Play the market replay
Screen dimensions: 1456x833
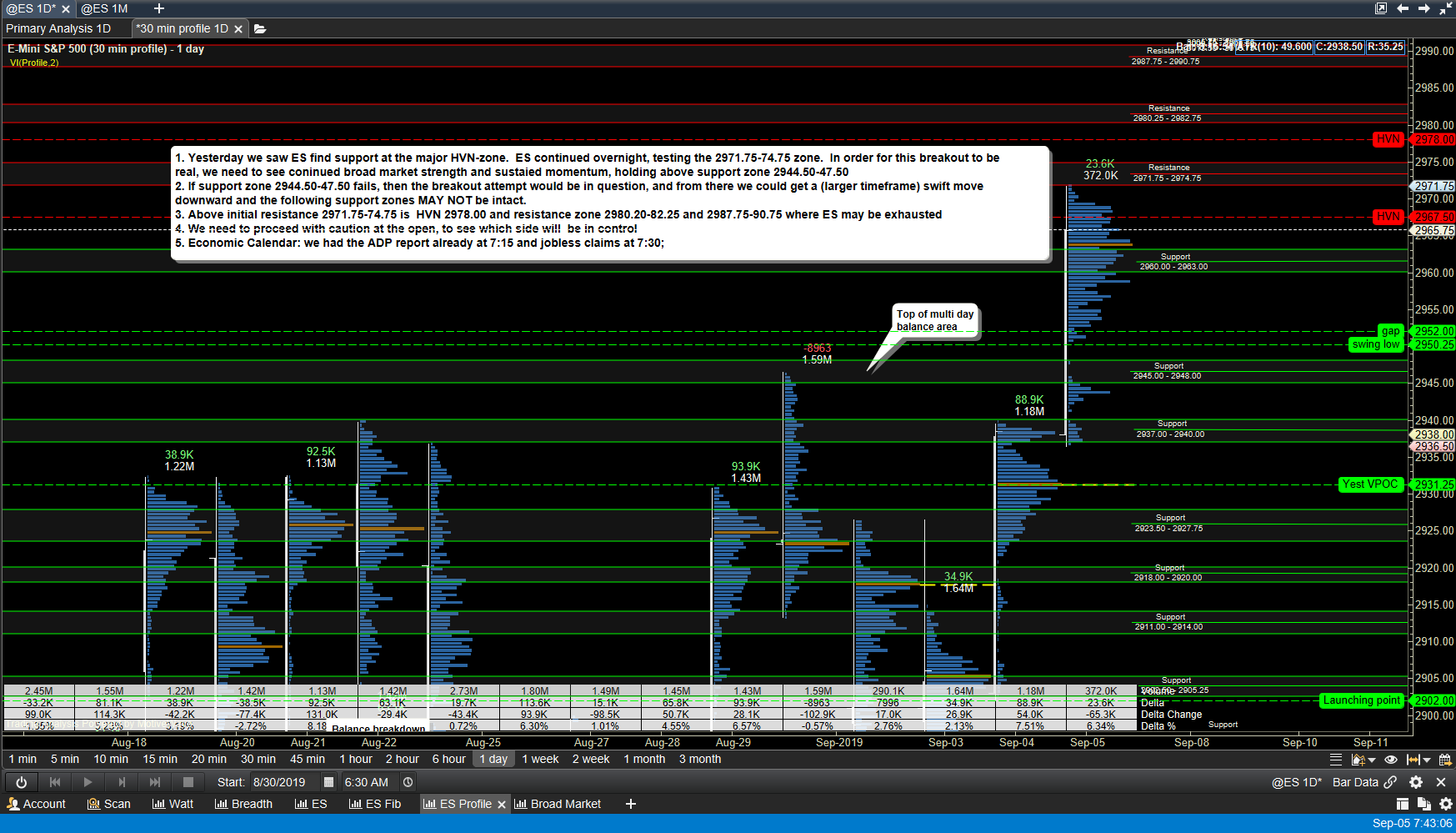click(x=88, y=782)
